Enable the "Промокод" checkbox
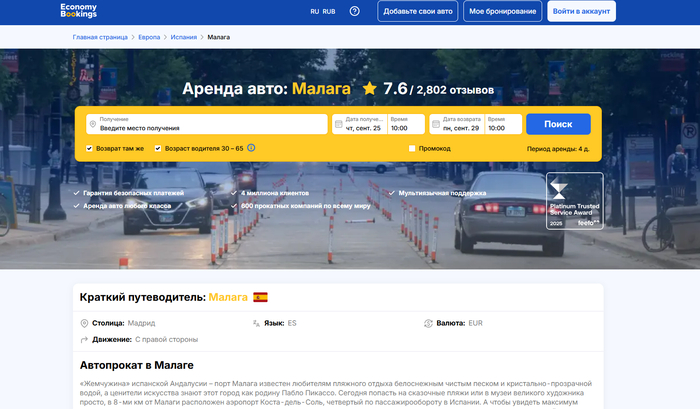This screenshot has width=700, height=409. tap(412, 148)
